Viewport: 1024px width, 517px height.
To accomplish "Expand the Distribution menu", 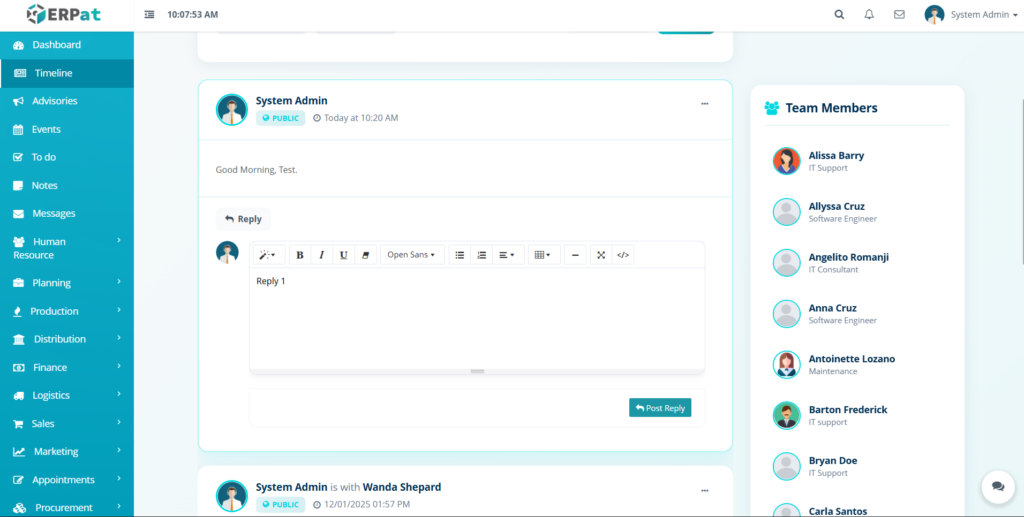I will (67, 339).
